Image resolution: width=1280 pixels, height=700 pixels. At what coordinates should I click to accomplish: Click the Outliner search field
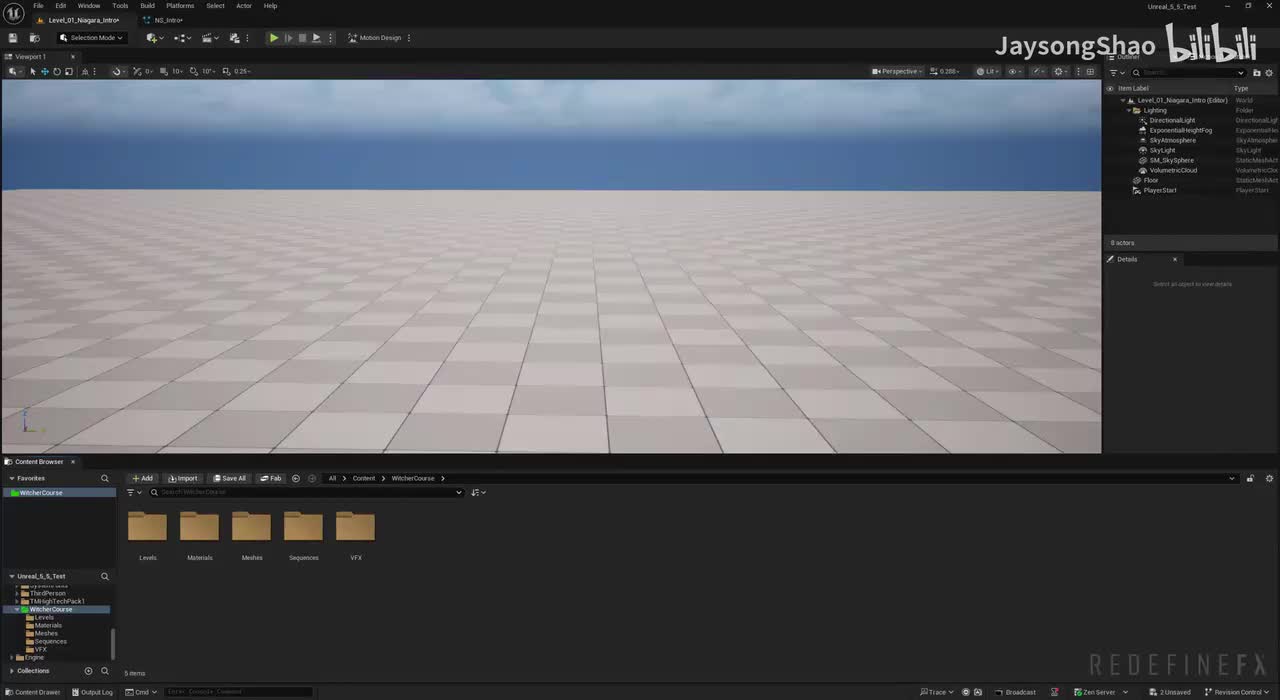1190,72
